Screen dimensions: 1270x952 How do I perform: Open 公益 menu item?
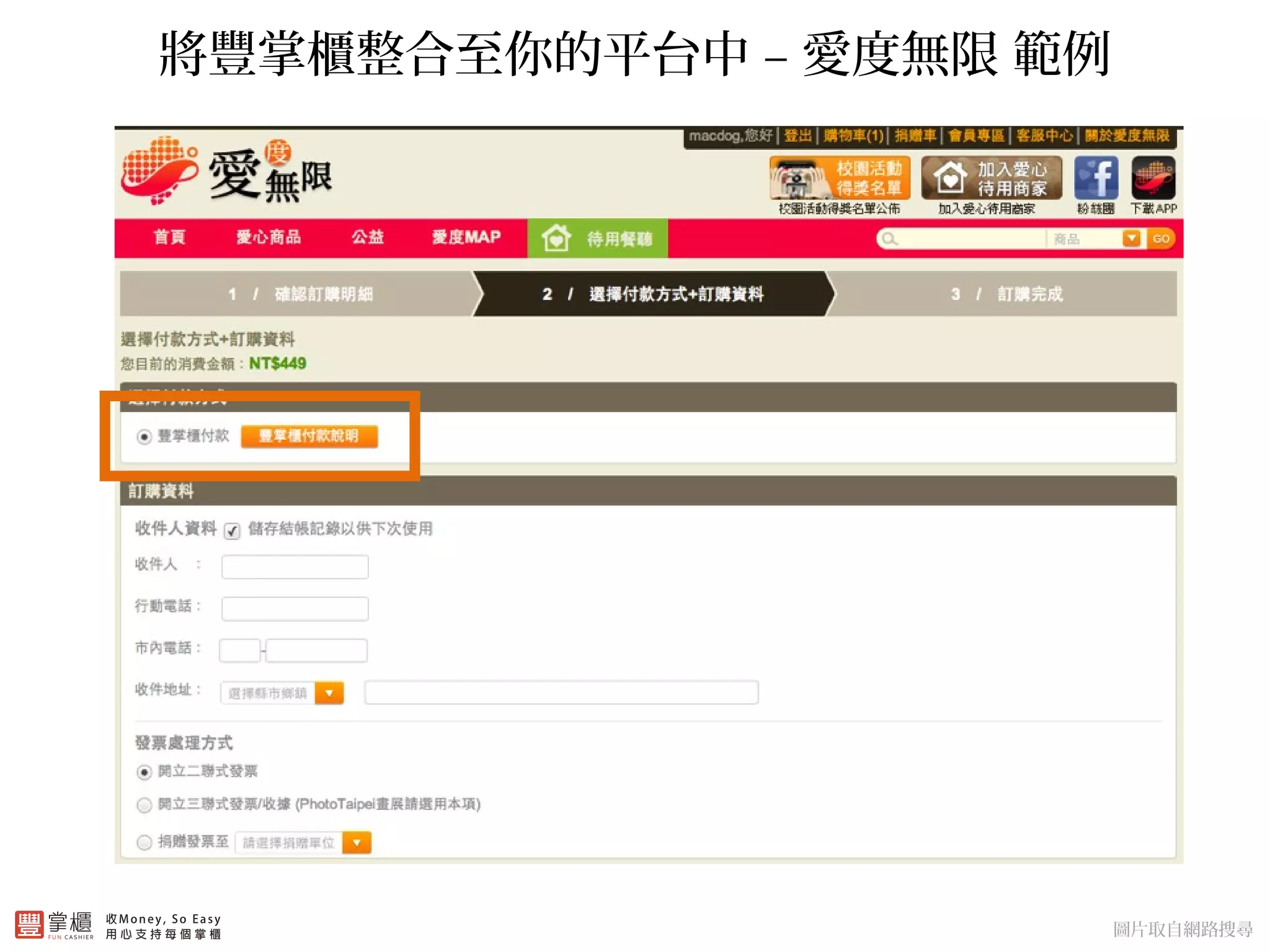coord(367,237)
